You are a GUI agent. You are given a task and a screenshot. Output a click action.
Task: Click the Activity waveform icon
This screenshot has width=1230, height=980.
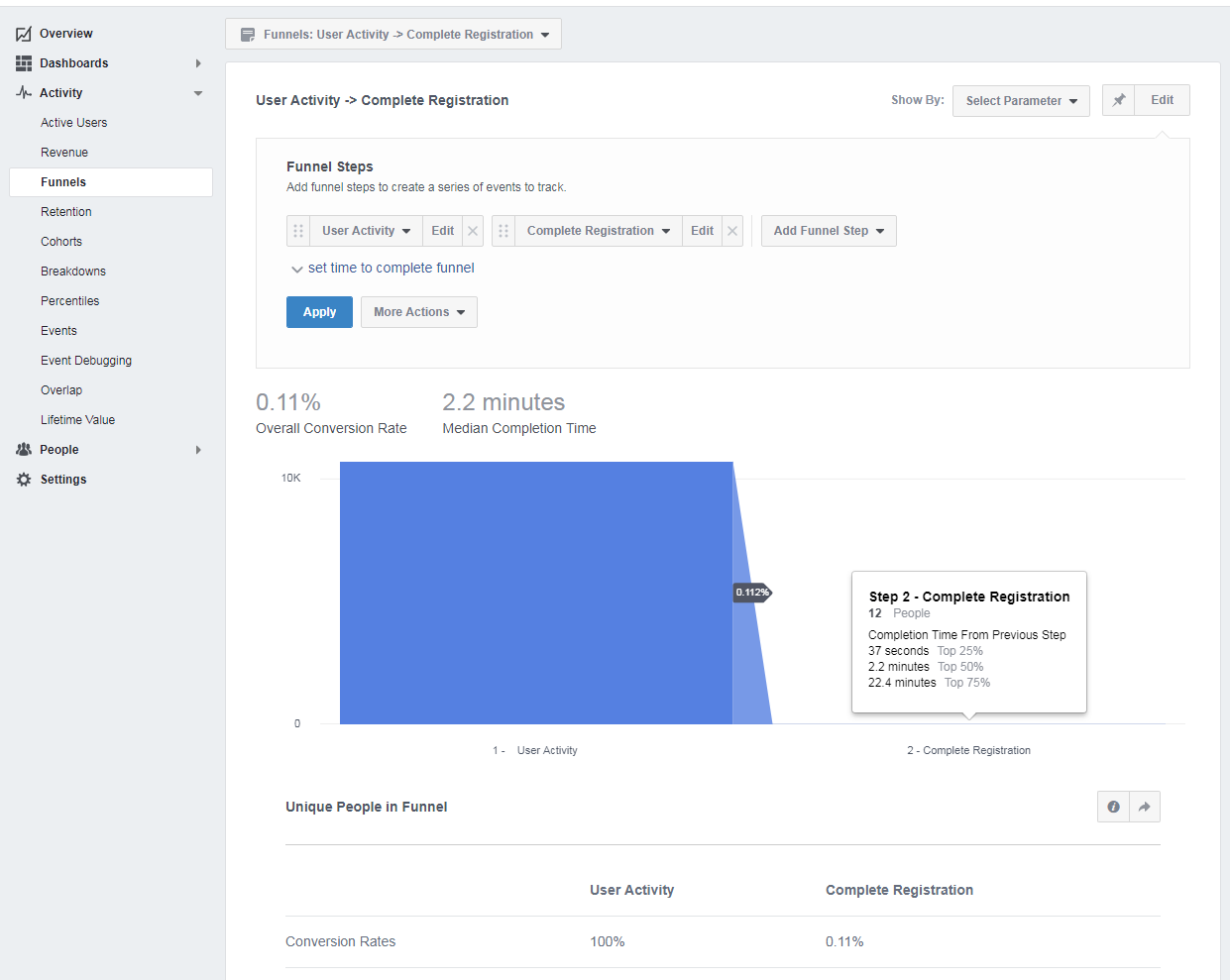tap(22, 92)
